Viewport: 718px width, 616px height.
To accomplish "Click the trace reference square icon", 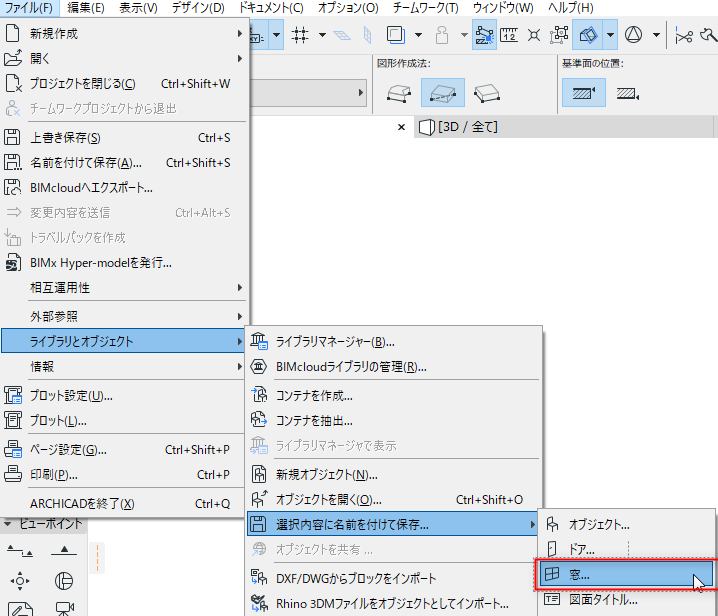I will (396, 35).
